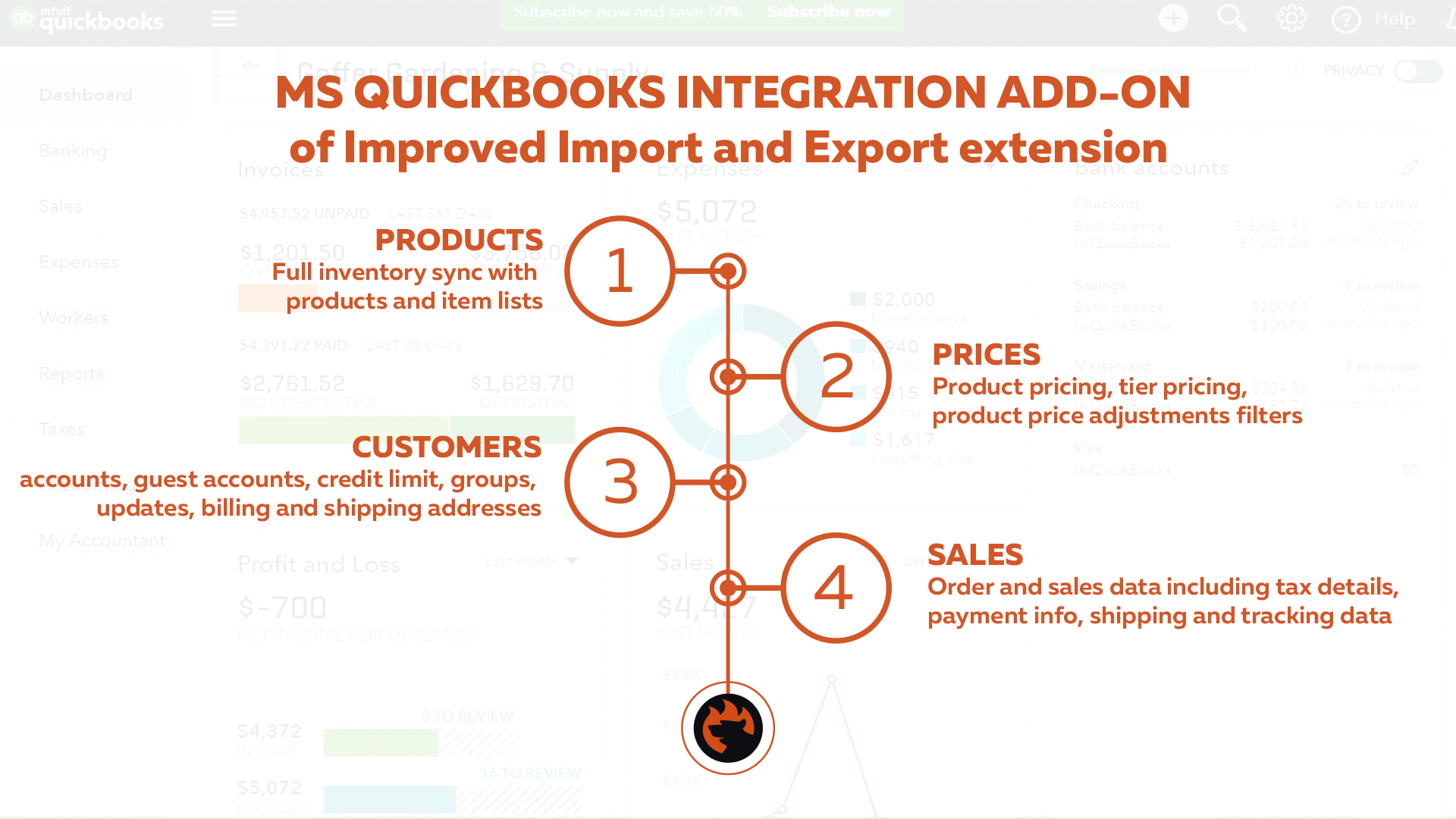This screenshot has width=1456, height=819.
Task: Click the MS extension brand icon
Action: [x=729, y=727]
